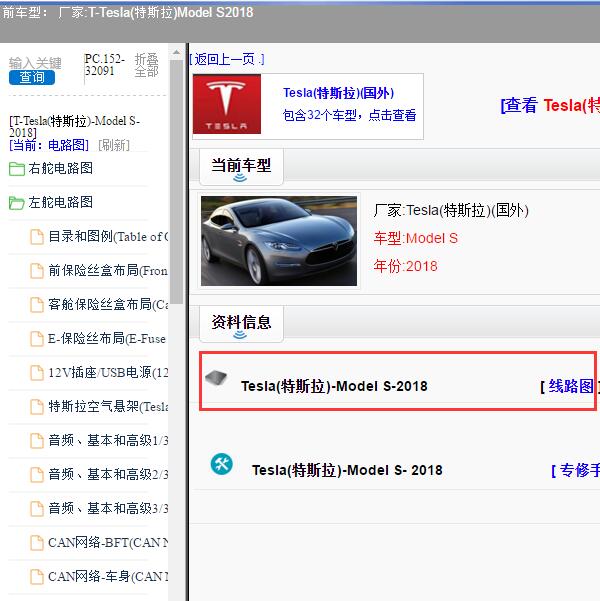
Task: Click the 返回上一页 back link
Action: [227, 59]
